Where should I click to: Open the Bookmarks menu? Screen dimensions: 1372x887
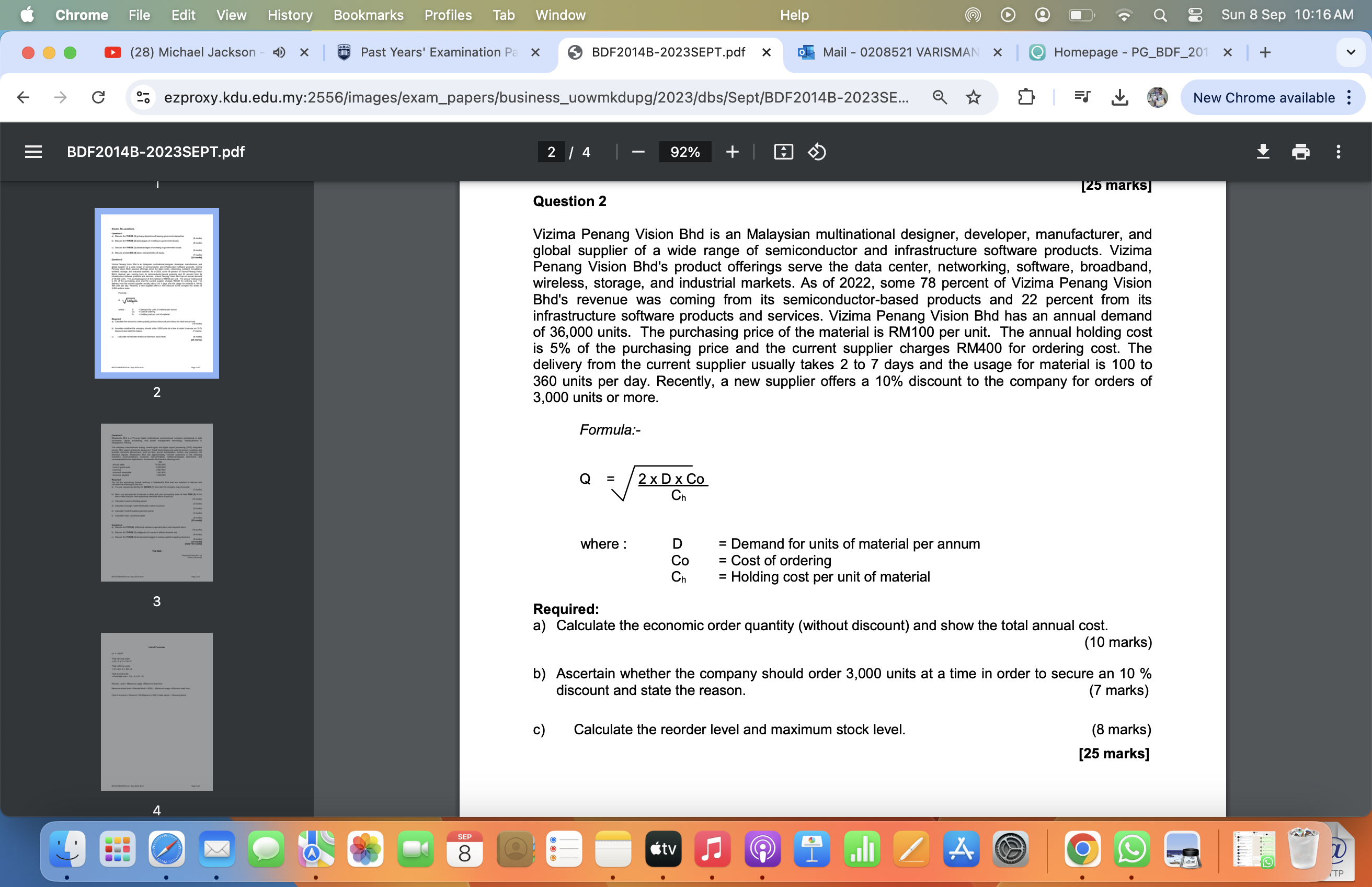[368, 15]
